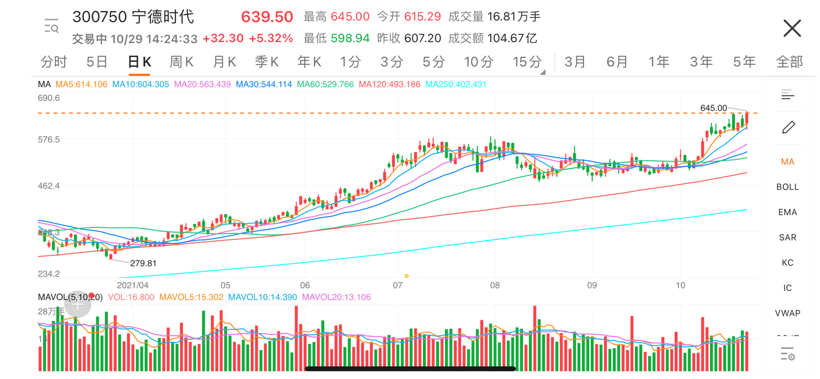
Task: Open the stock search list icon
Action: (x=52, y=25)
